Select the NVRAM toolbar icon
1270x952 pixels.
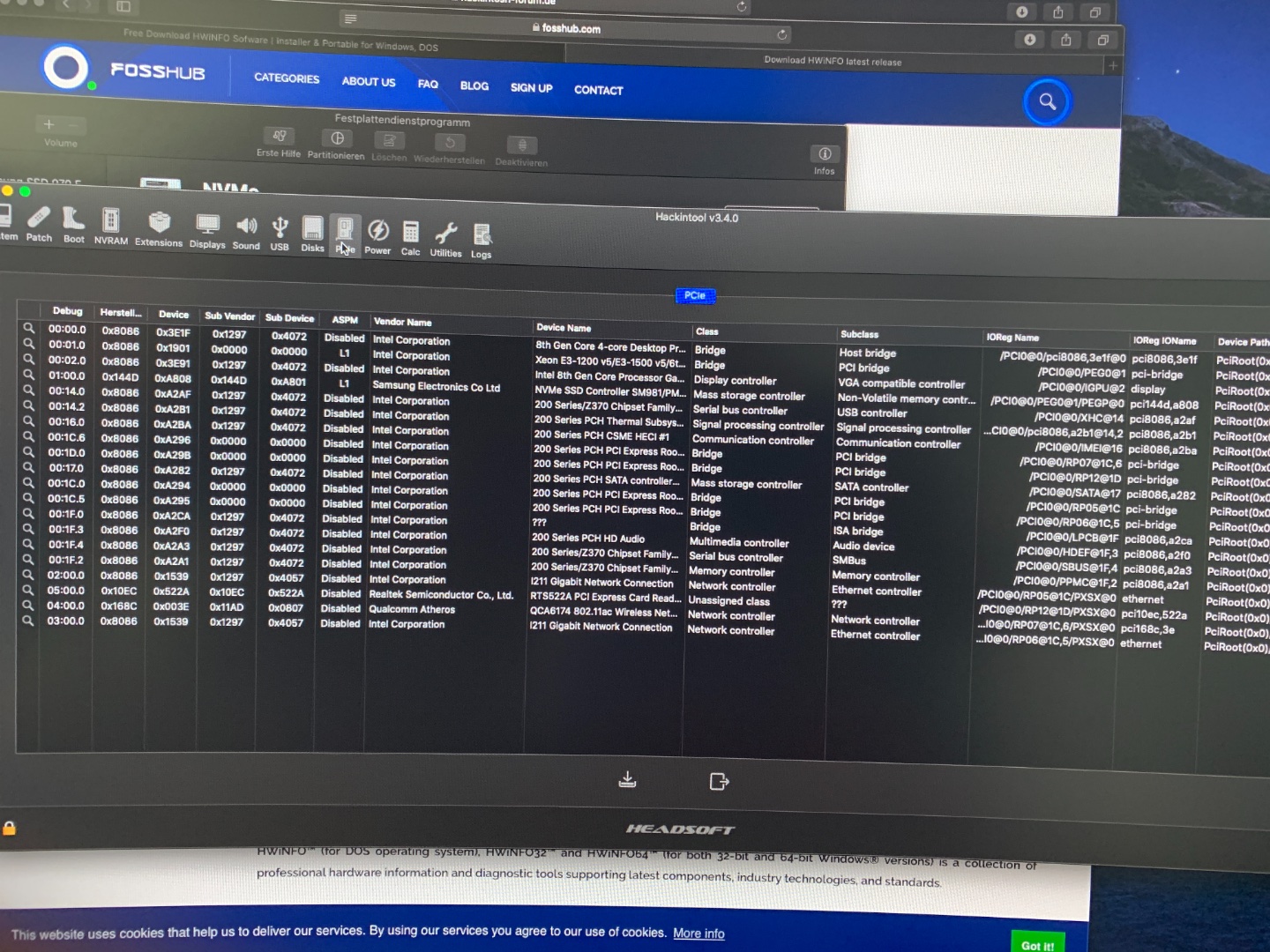click(110, 227)
